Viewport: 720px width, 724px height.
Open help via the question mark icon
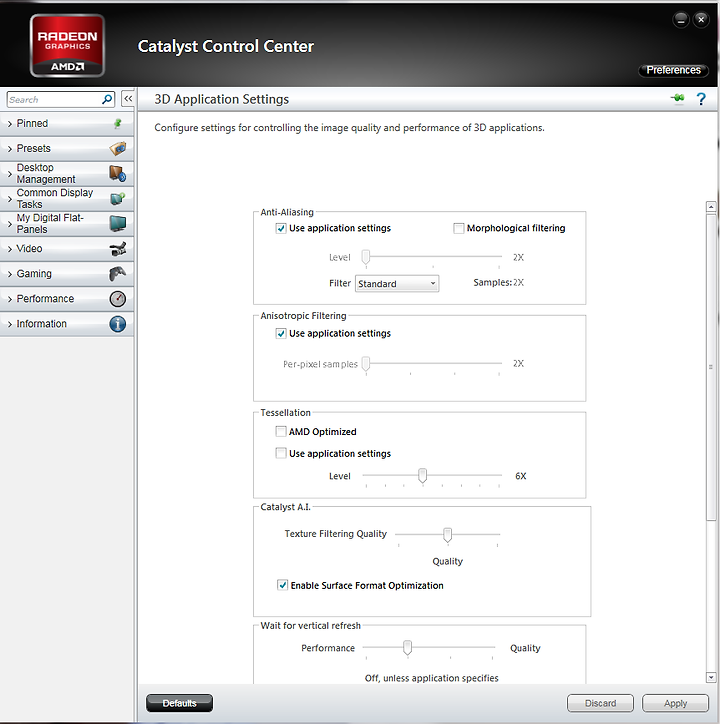[x=701, y=99]
